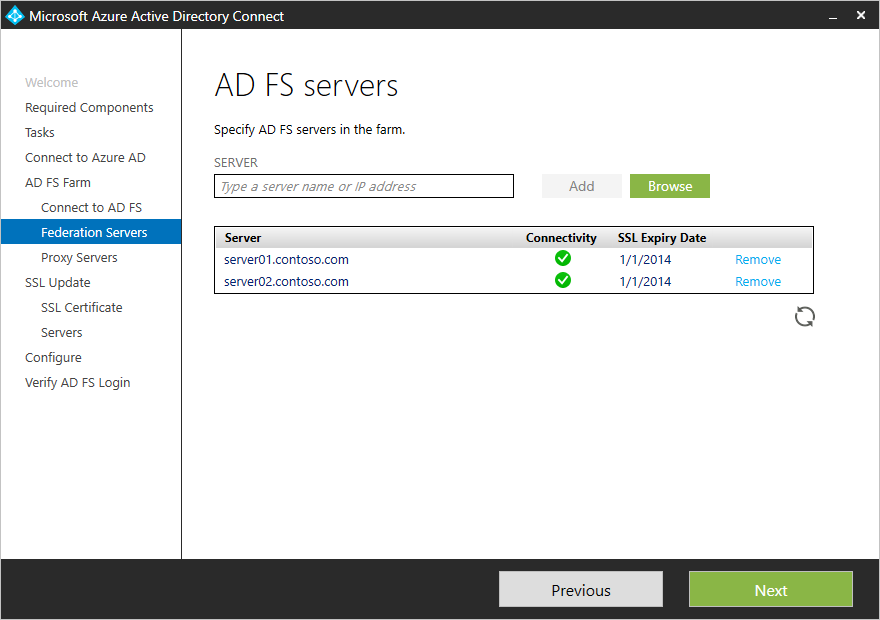
Task: Select Federation Servers in the sidebar
Action: click(95, 232)
